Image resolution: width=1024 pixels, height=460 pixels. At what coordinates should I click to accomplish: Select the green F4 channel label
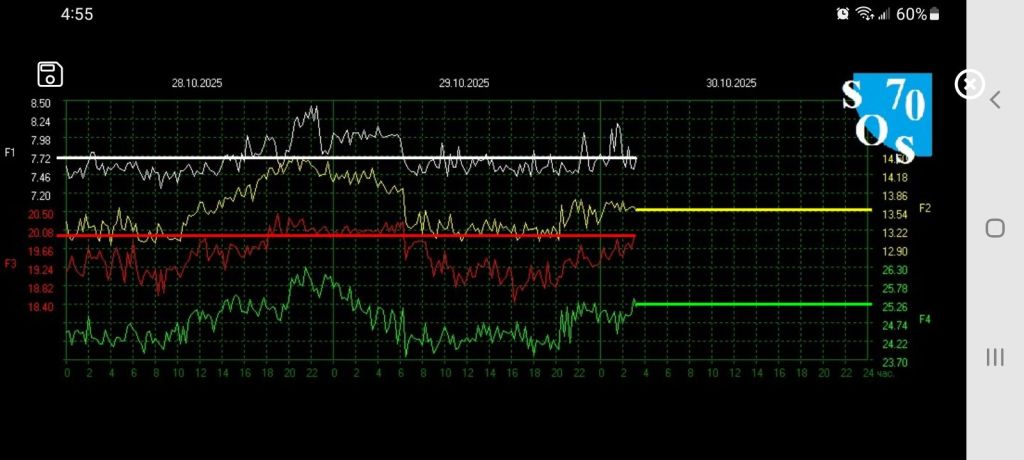tap(925, 319)
